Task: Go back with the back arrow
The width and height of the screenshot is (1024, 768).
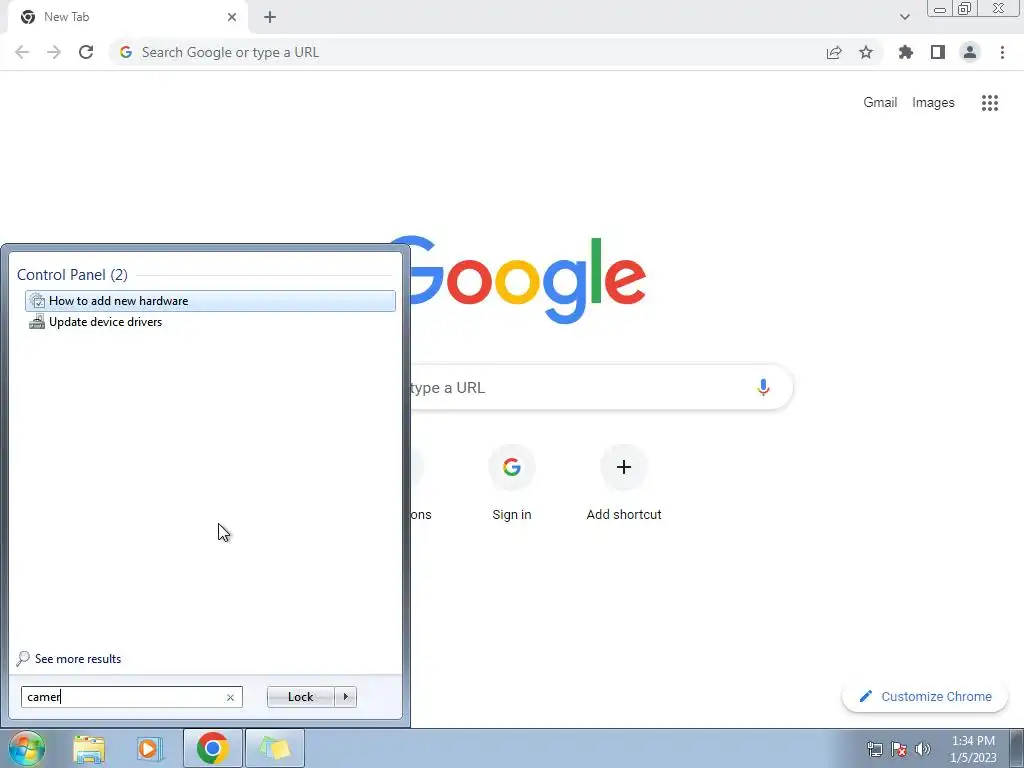Action: (22, 52)
